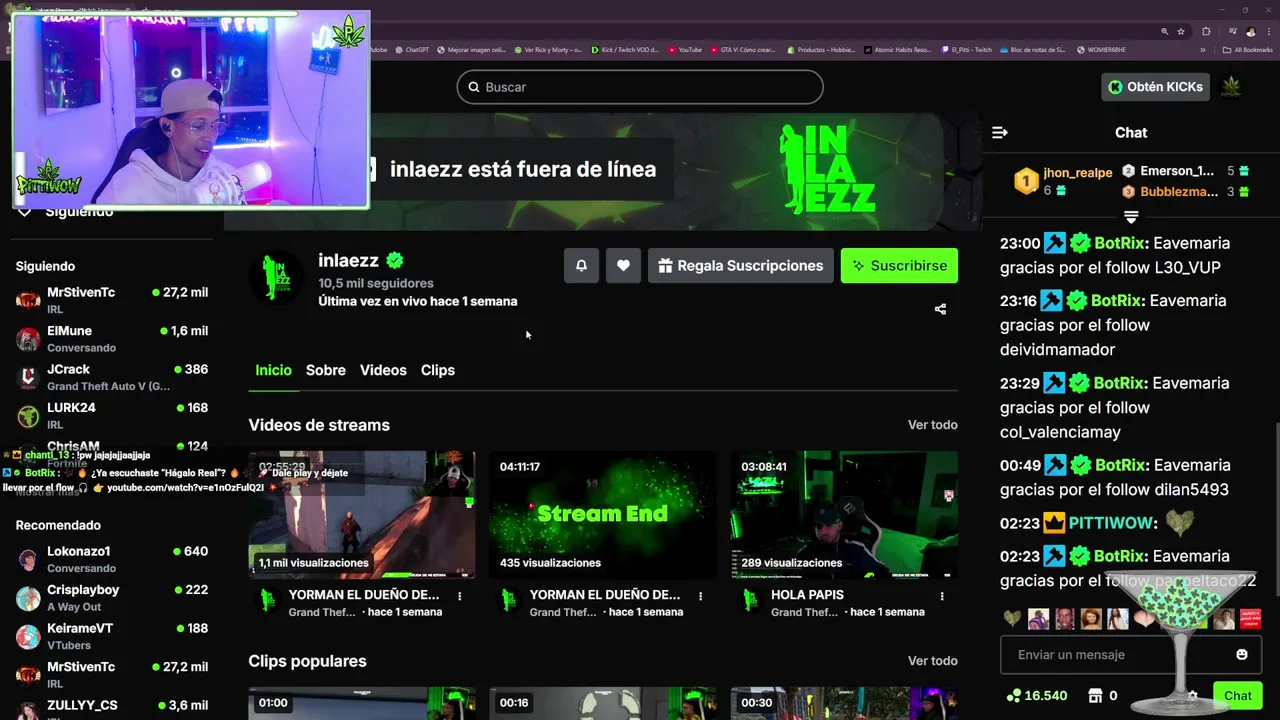Open options menu for the HOLA PAPIS video

point(942,596)
